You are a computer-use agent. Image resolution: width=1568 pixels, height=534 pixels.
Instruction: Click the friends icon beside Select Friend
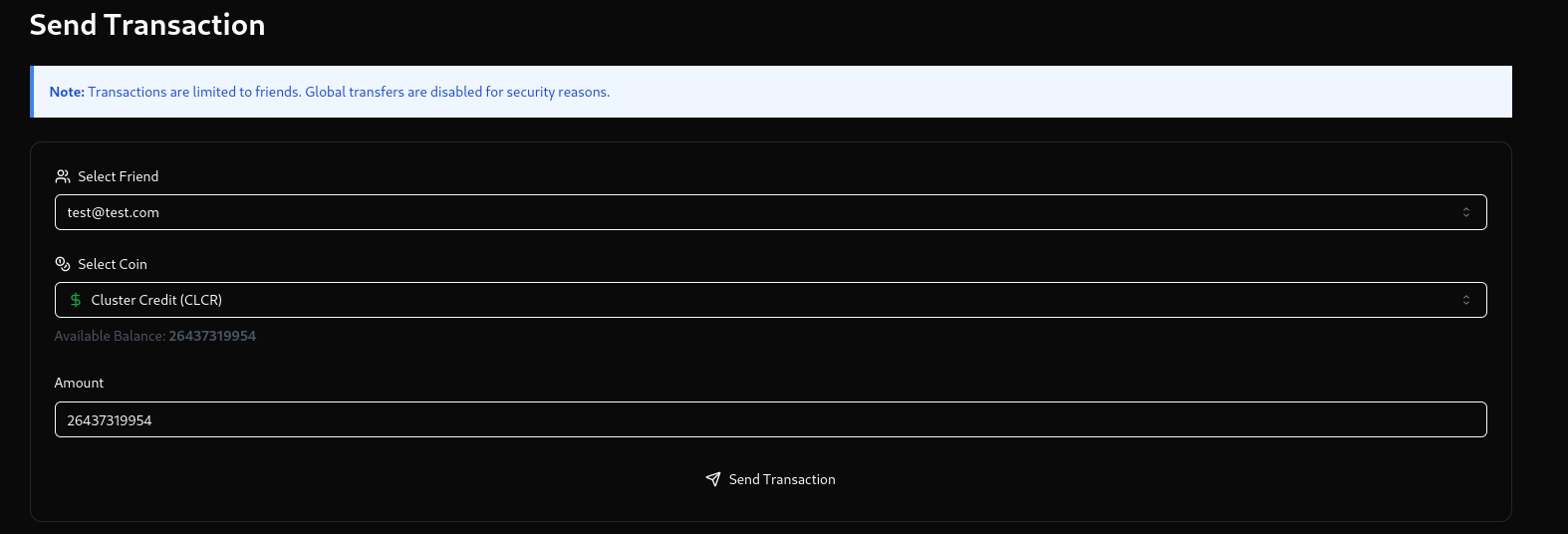(63, 176)
